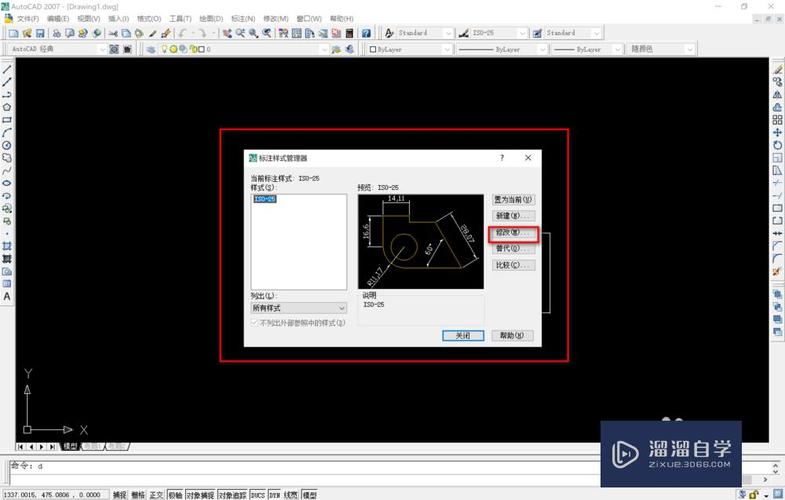This screenshot has width=785, height=500.
Task: Open the ByLayer color control dropdown
Action: (447, 49)
